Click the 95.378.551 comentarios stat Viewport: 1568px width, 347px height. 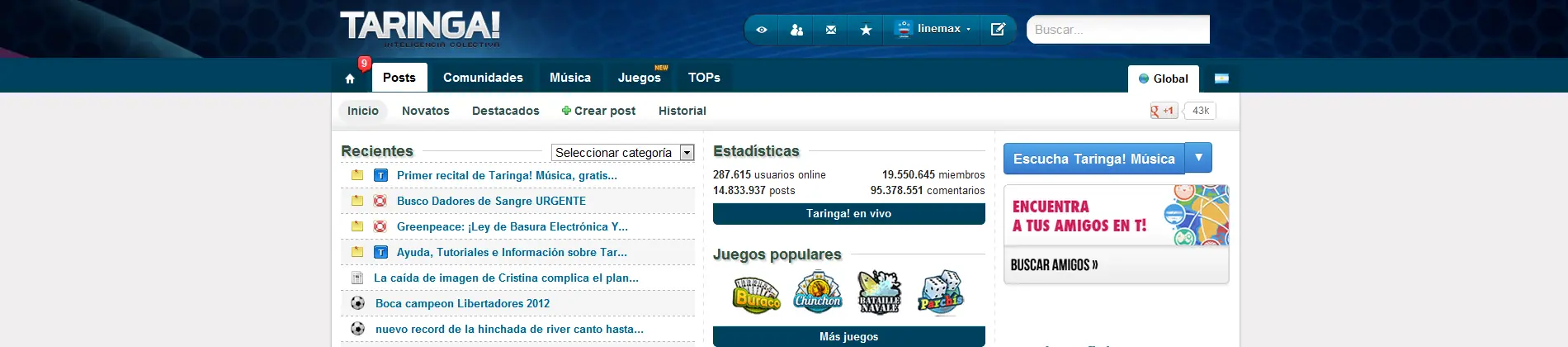pos(928,191)
